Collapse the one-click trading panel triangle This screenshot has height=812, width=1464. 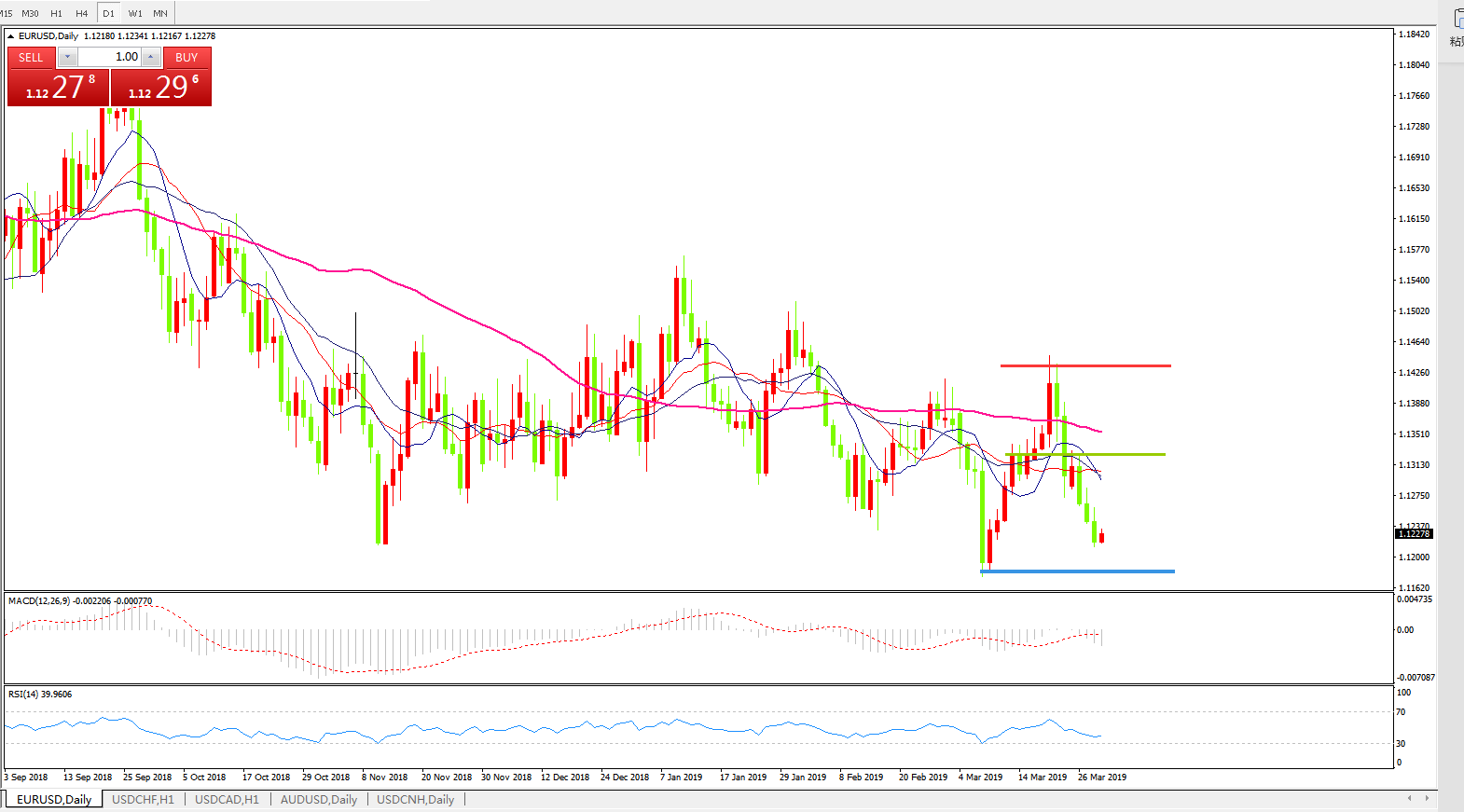click(x=11, y=36)
